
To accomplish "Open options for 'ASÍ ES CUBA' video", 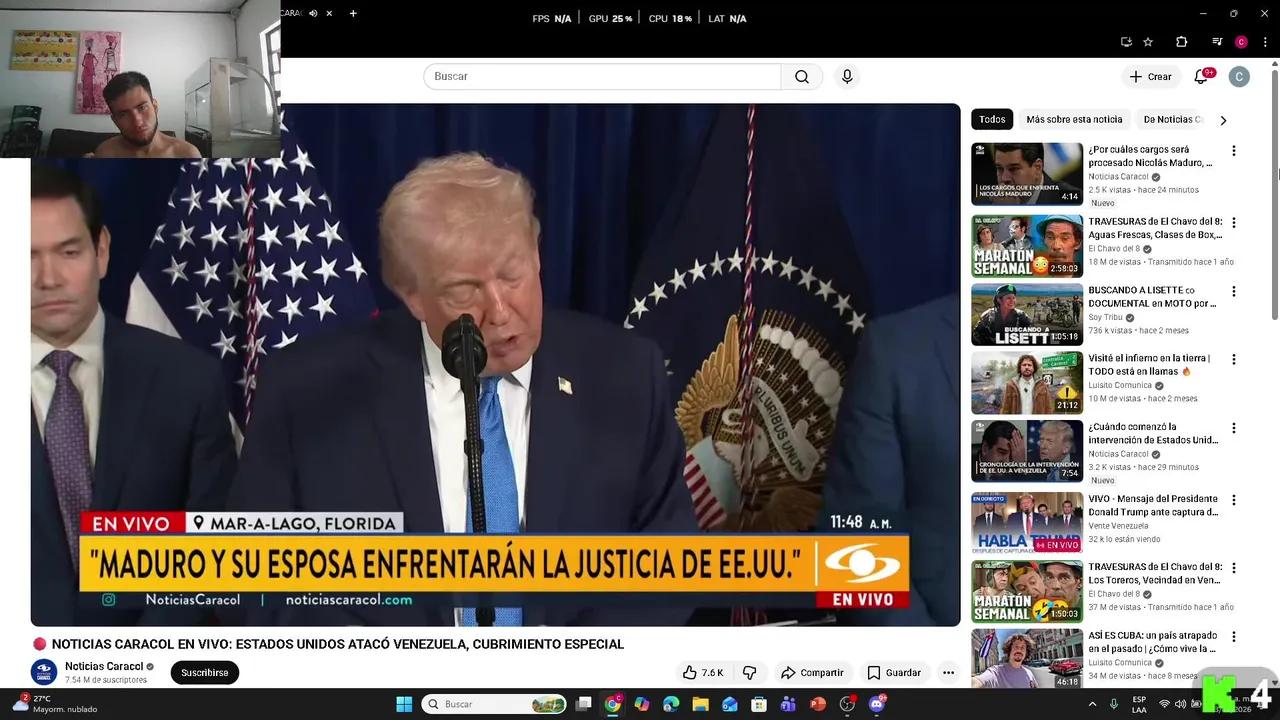I will [x=1233, y=637].
